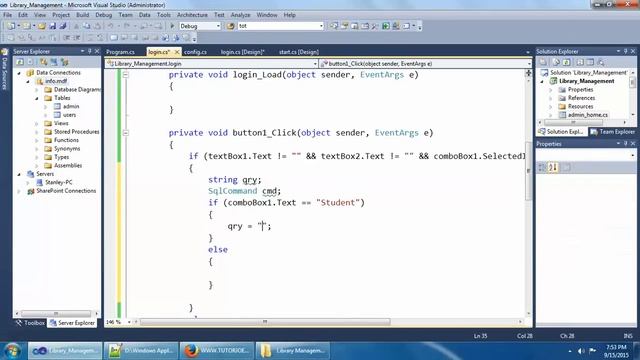Pin the Server Explorer panel with pushpin
The width and height of the screenshot is (640, 360).
click(x=89, y=51)
